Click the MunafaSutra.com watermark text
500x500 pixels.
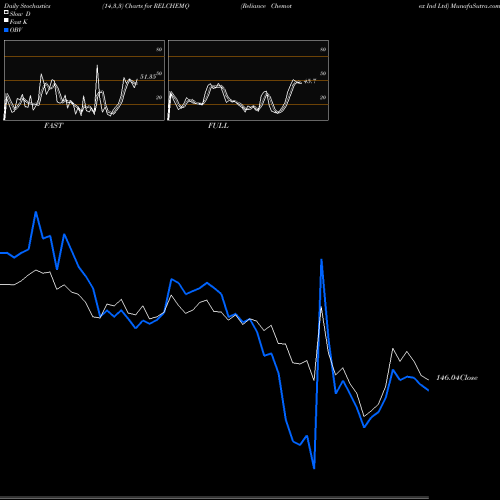[475, 6]
